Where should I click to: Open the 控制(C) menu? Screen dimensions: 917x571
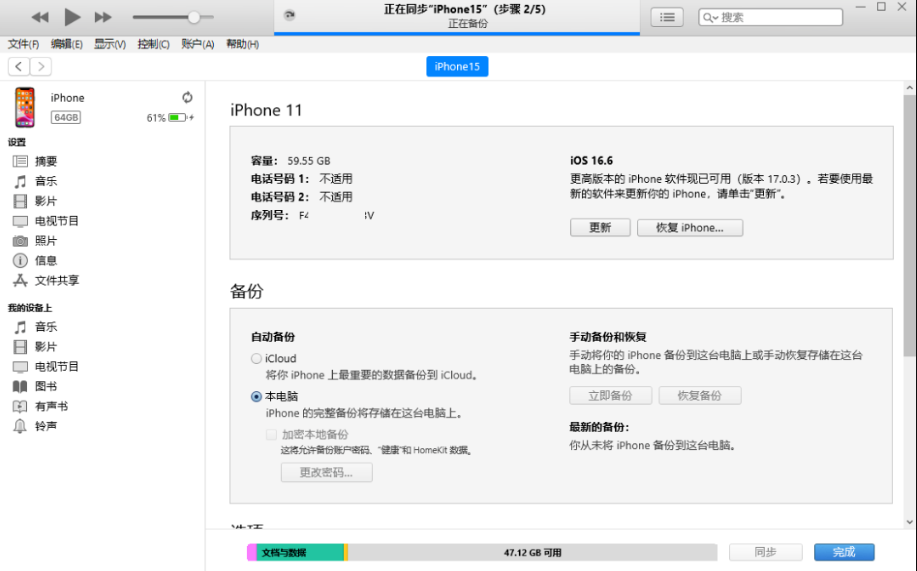(x=153, y=44)
